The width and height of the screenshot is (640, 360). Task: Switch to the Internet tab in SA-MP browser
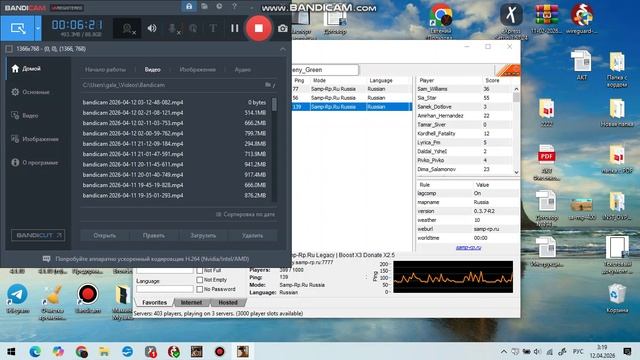[x=191, y=302]
